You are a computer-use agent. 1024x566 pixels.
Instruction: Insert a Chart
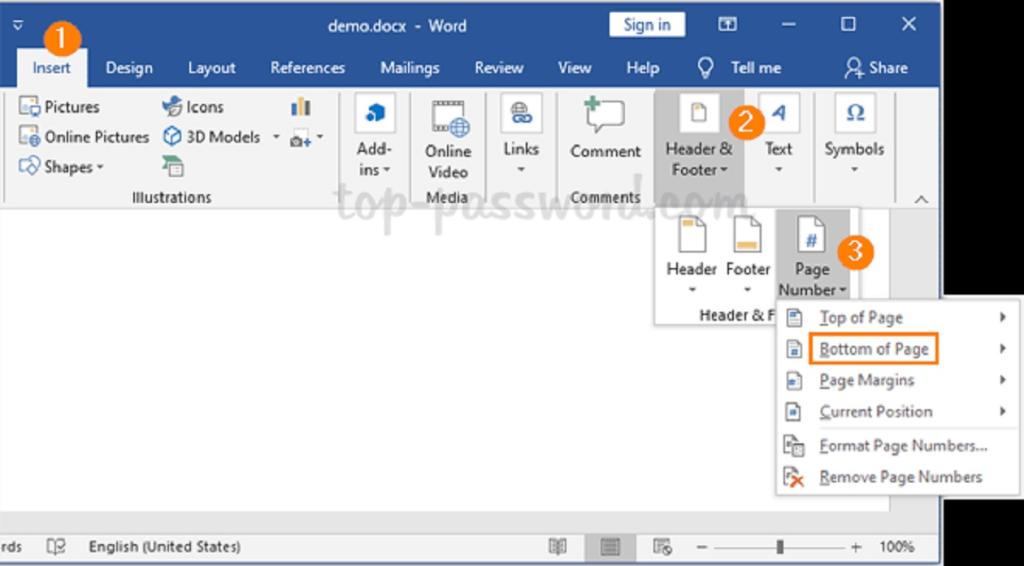coord(300,106)
